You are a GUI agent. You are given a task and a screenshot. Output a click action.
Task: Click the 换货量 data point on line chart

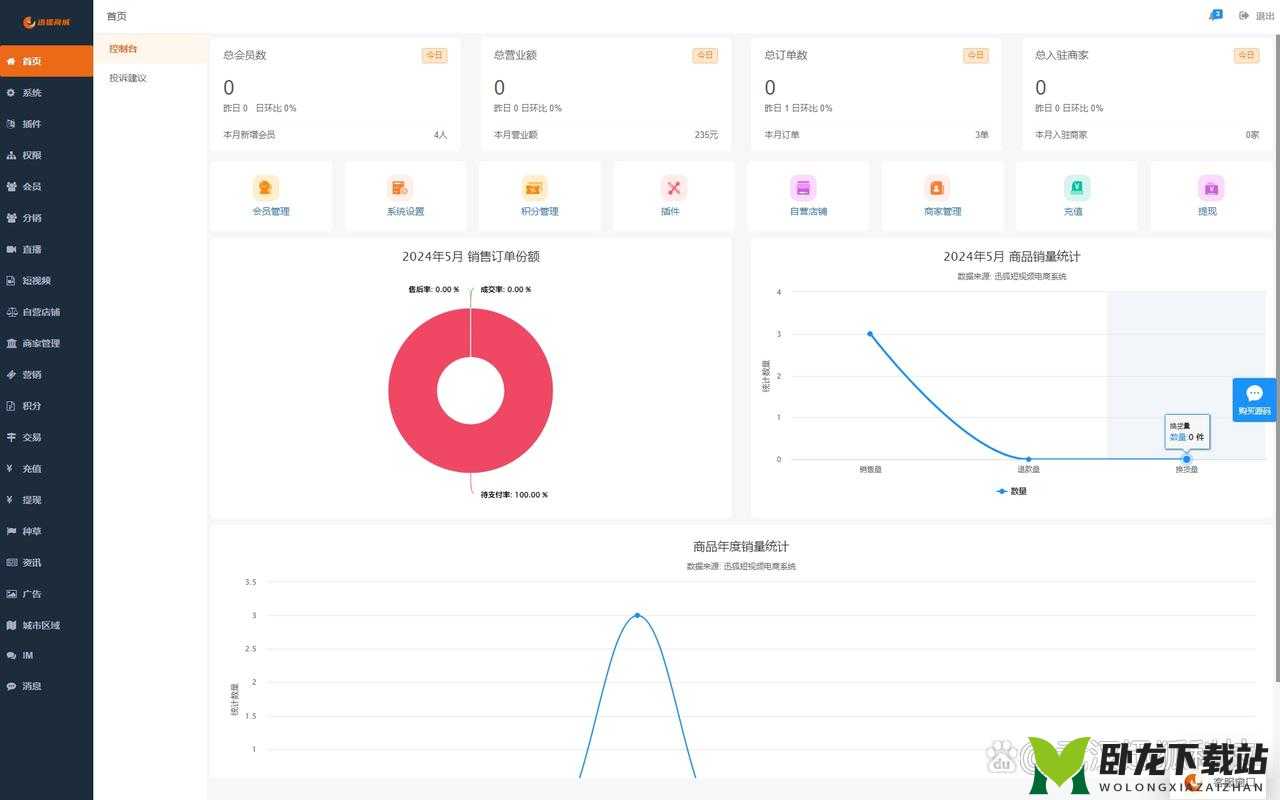click(x=1187, y=459)
